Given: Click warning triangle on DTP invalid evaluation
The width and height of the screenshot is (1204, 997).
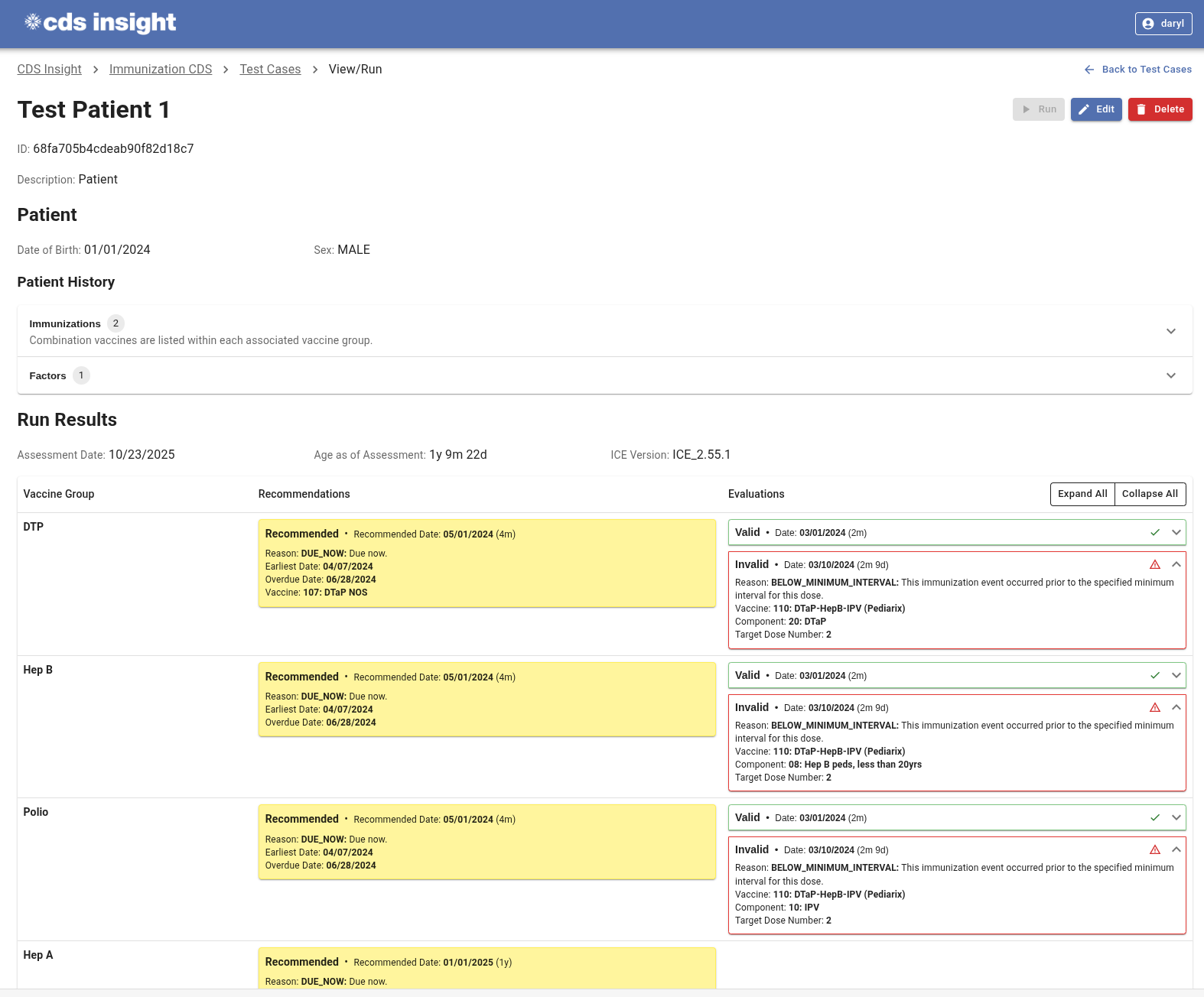Looking at the screenshot, I should coord(1155,565).
